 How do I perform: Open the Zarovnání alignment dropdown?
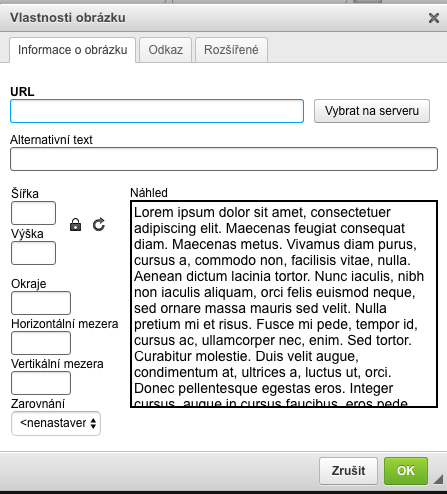(x=56, y=423)
